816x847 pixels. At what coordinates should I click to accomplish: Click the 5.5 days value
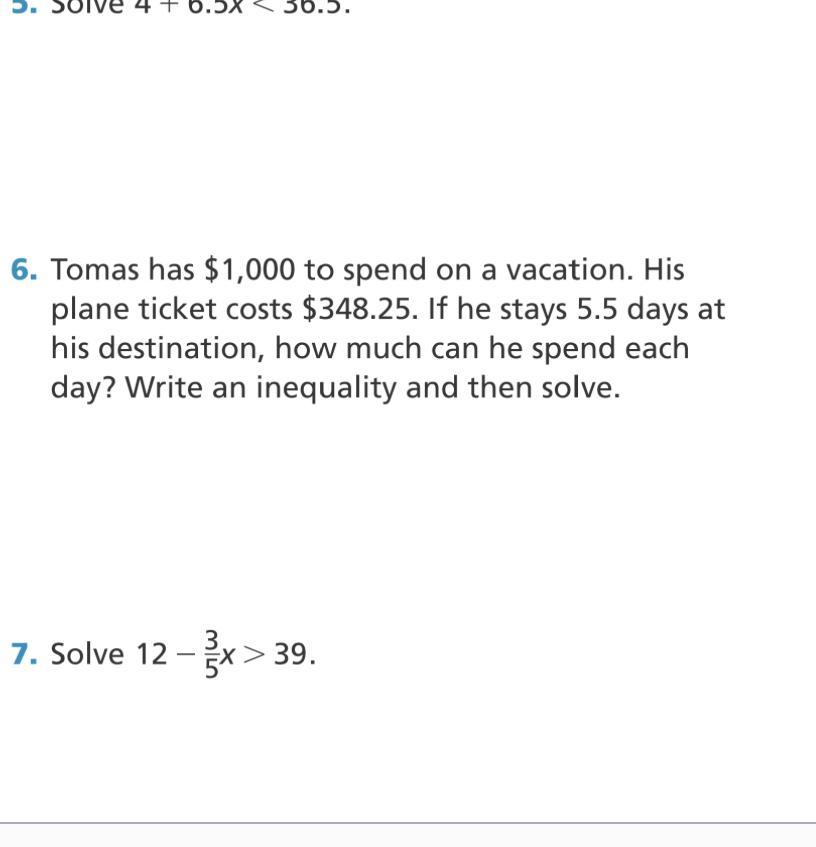(x=598, y=309)
